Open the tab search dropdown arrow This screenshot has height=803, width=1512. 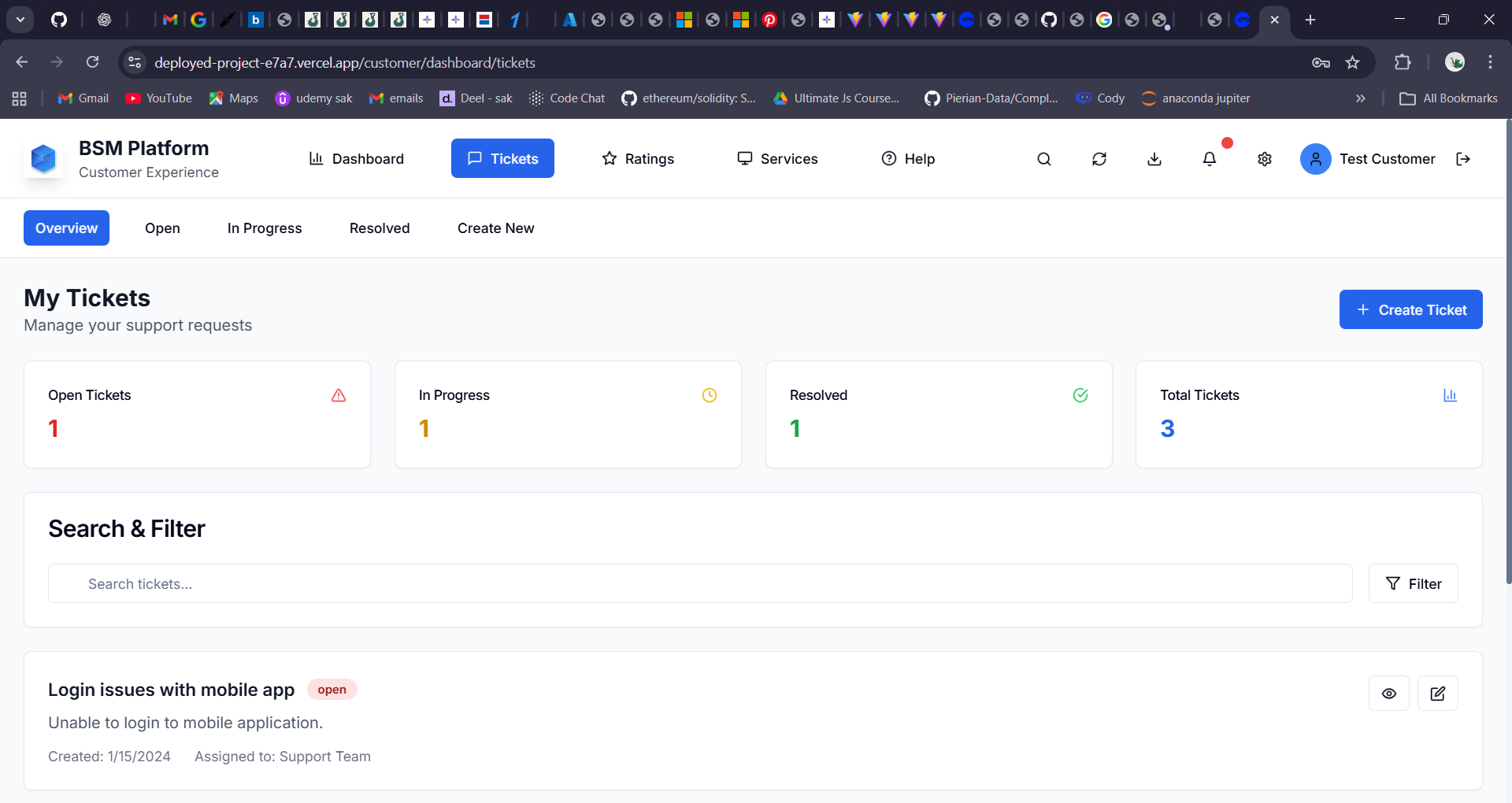(20, 20)
